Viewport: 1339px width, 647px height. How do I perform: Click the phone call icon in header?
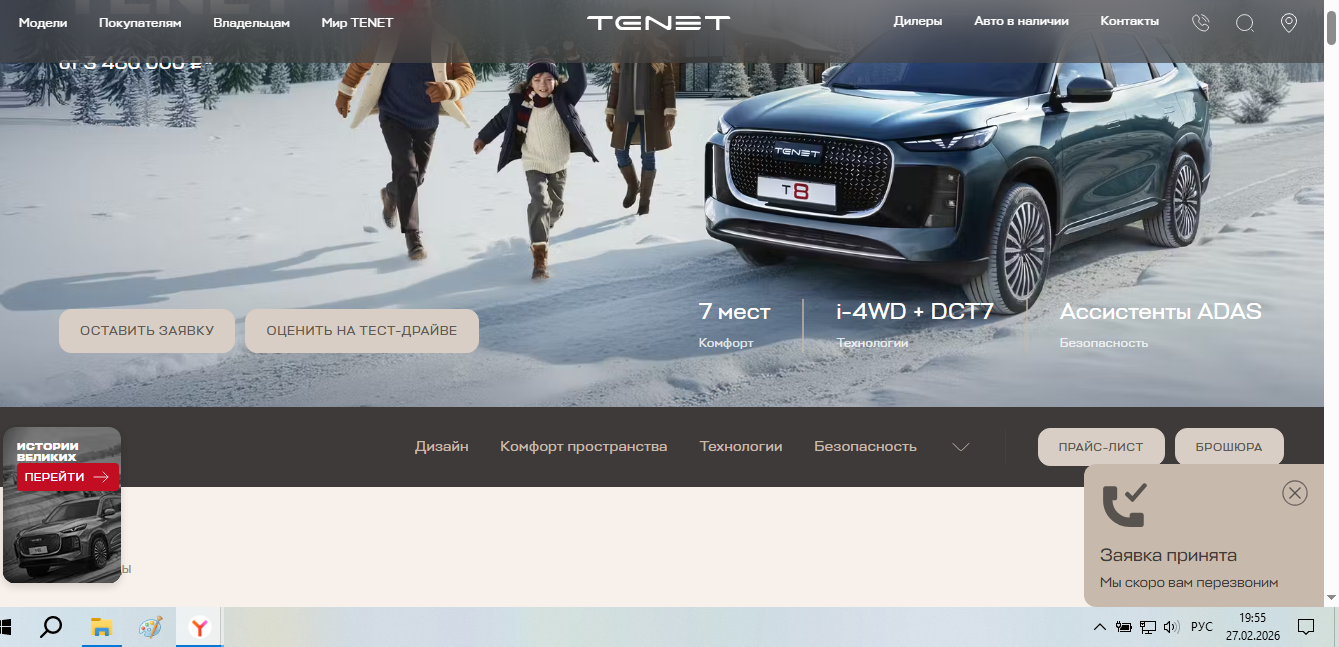[x=1201, y=23]
